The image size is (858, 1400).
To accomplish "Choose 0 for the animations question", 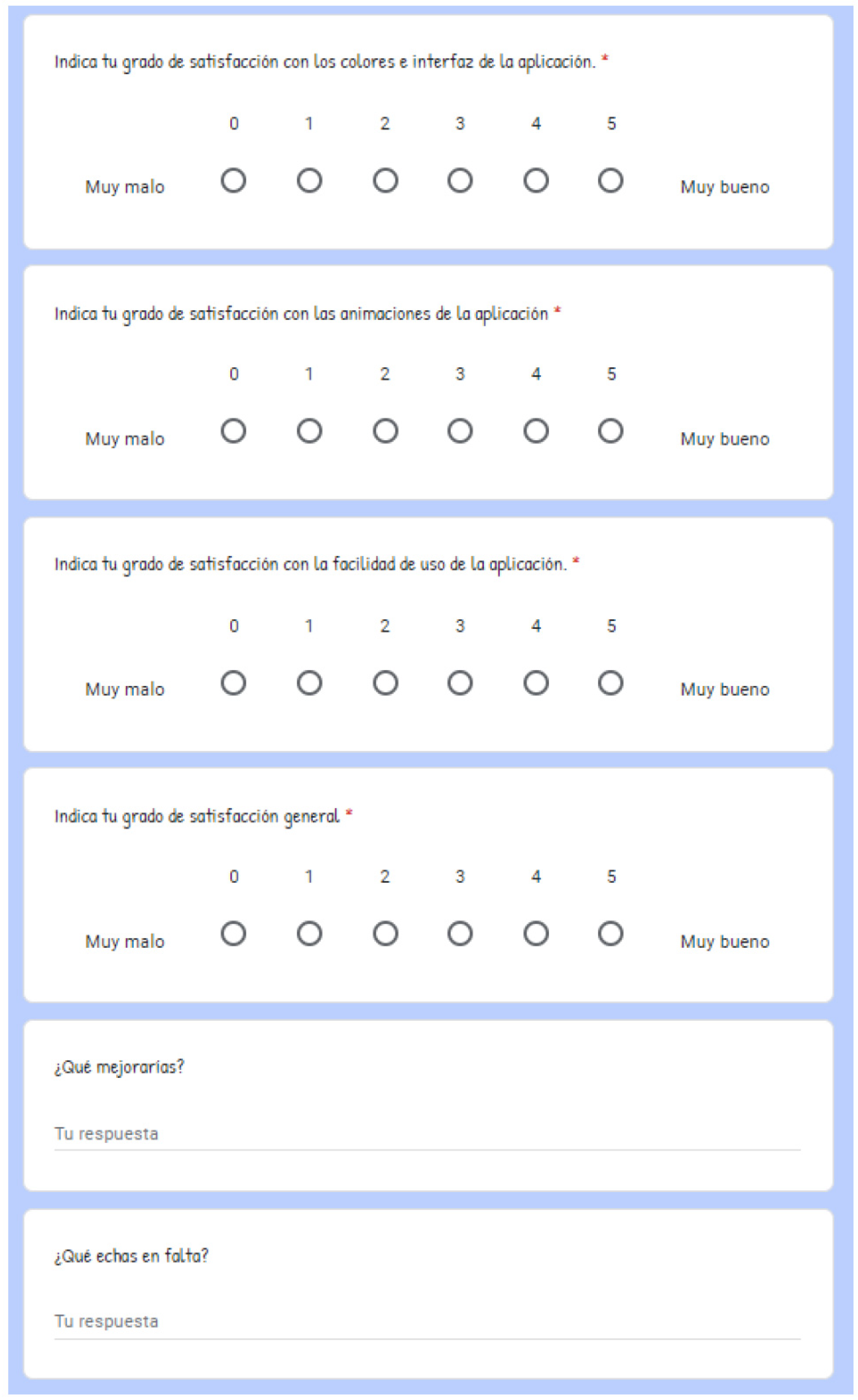I will point(233,431).
